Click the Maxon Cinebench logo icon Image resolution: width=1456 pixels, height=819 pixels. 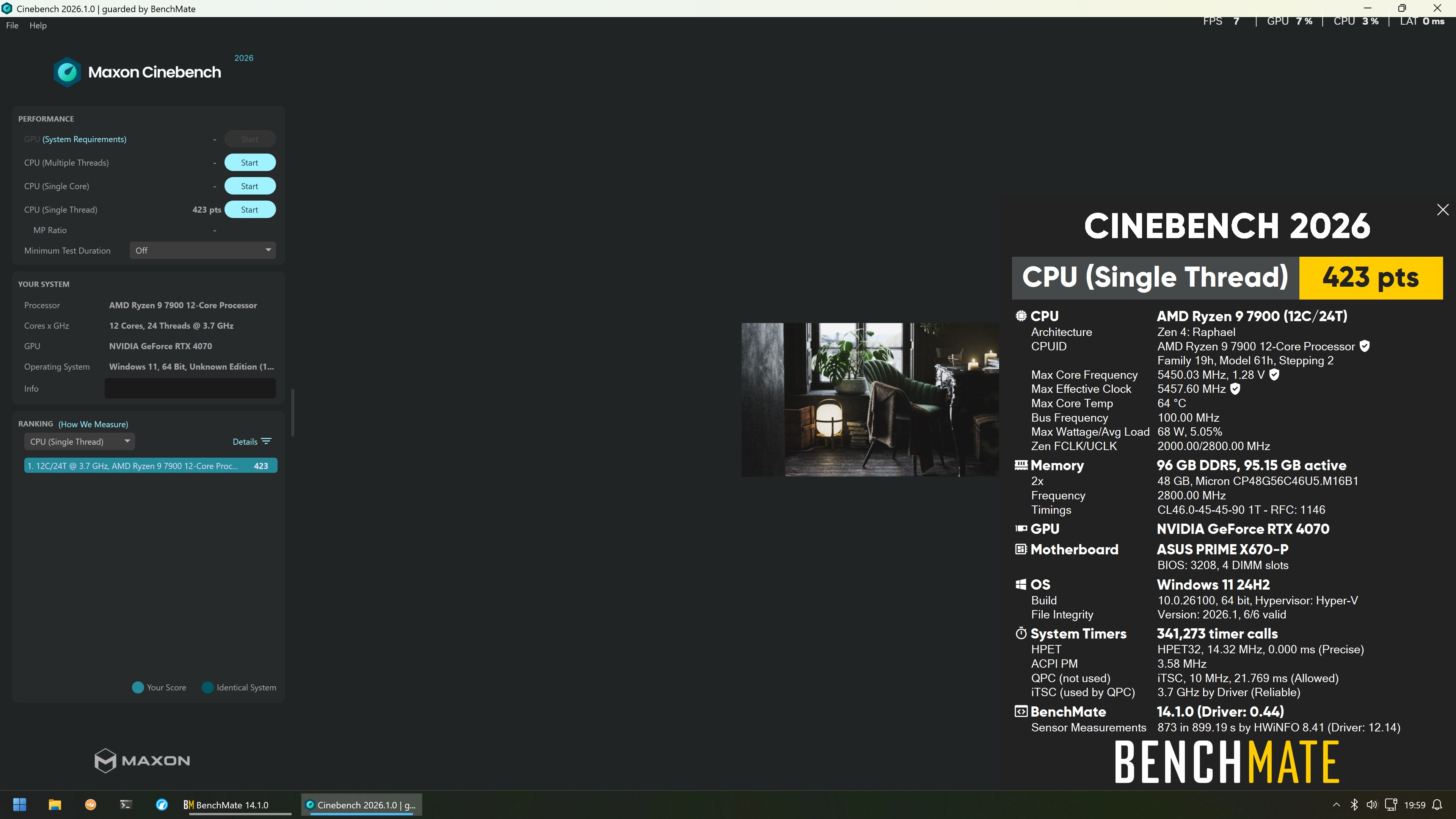(x=67, y=72)
